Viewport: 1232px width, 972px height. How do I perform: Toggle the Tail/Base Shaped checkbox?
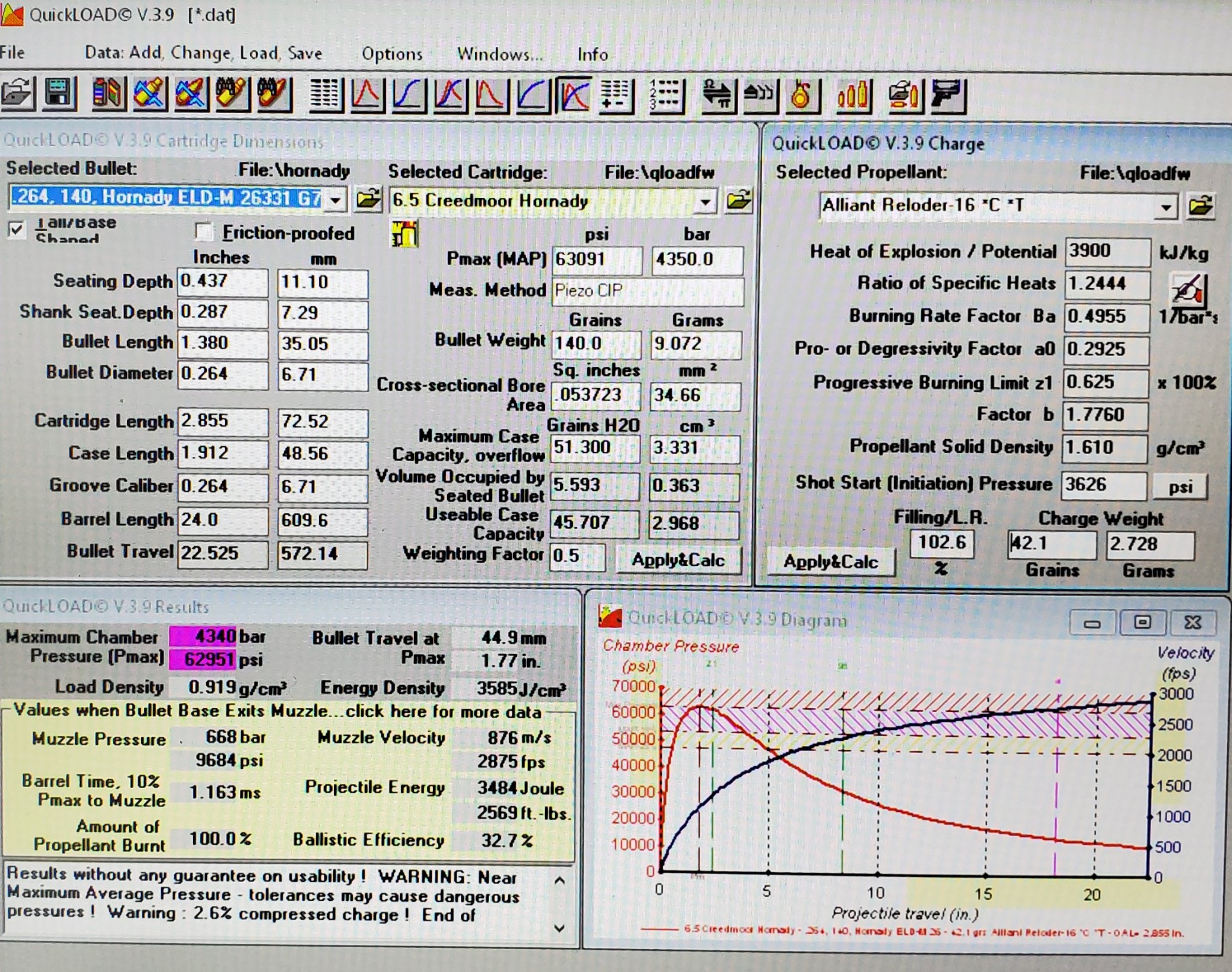pos(17,229)
